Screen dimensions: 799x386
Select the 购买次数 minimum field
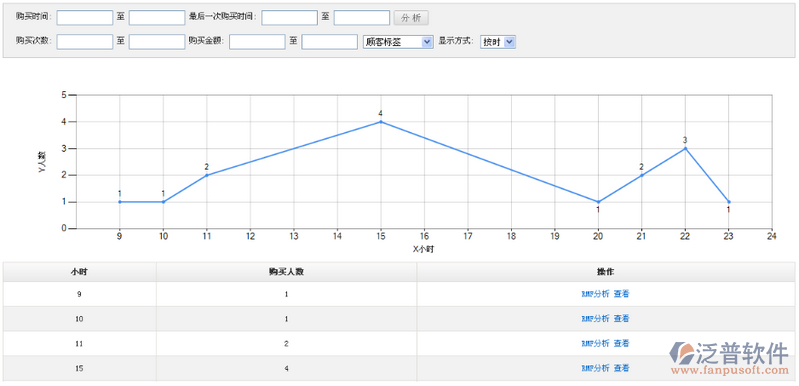tap(85, 42)
